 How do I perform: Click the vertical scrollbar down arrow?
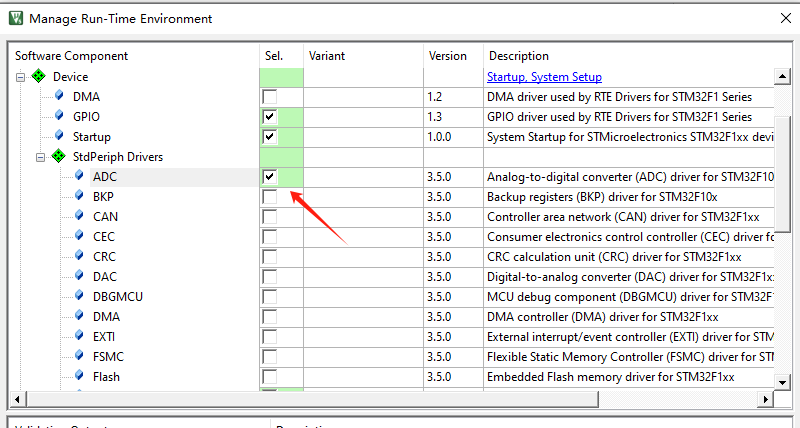tap(782, 382)
